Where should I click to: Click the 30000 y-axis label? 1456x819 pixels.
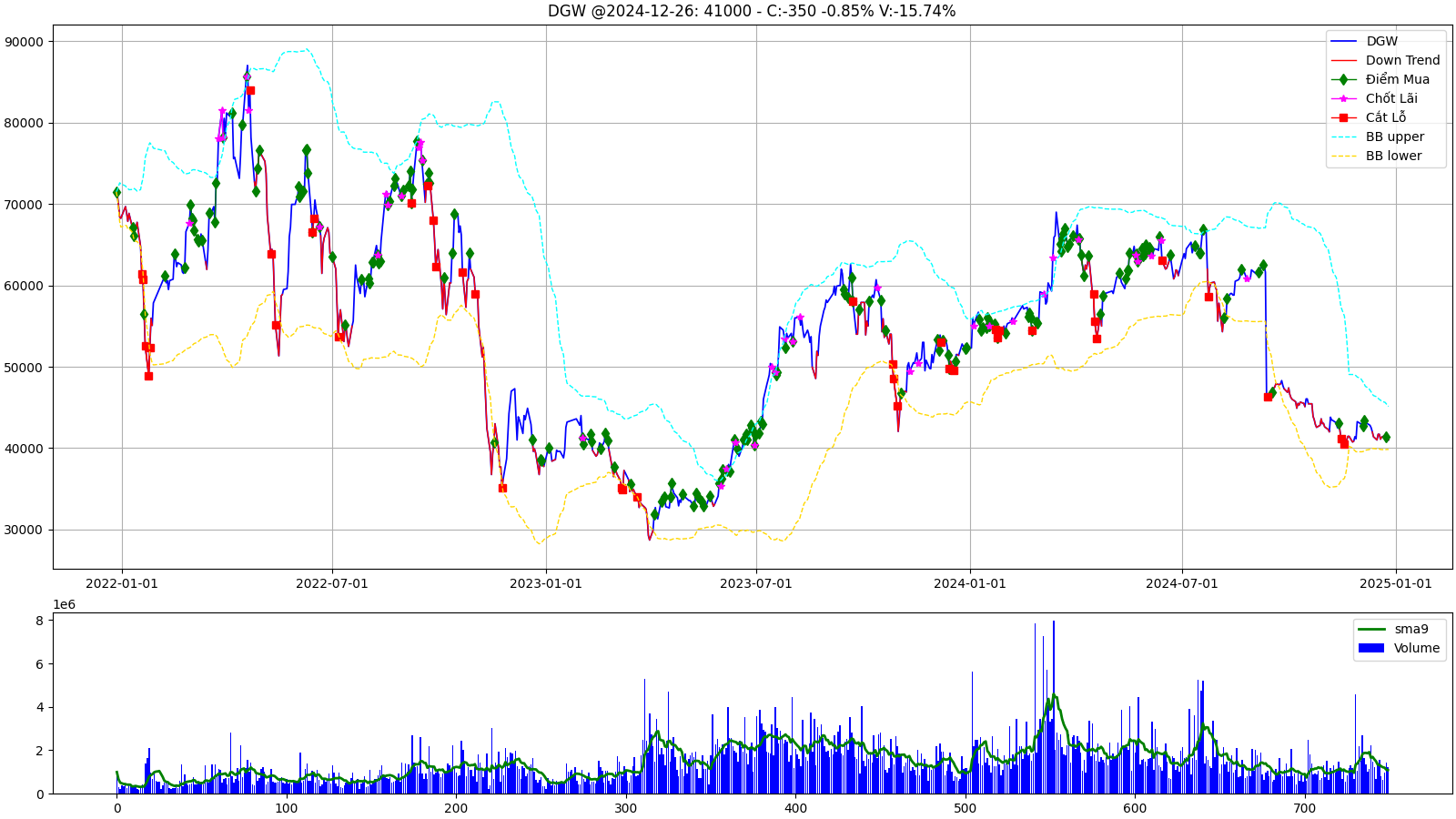click(24, 530)
